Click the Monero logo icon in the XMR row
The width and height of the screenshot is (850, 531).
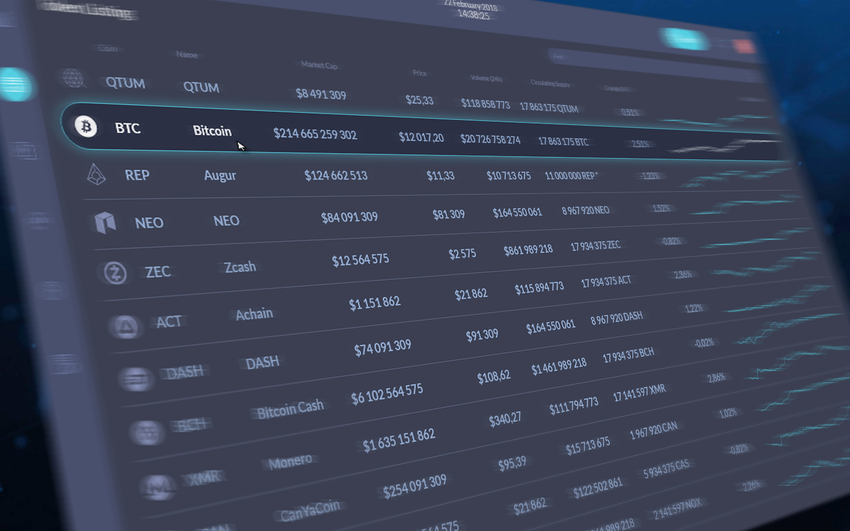(x=158, y=487)
